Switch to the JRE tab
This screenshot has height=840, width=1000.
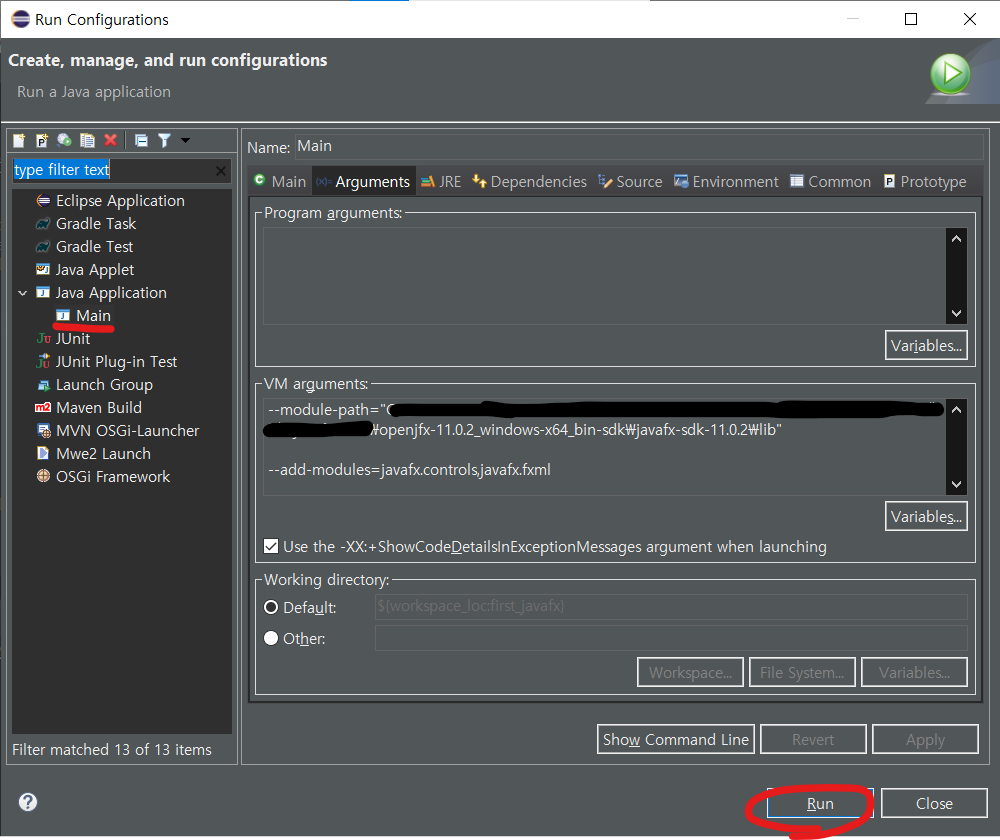441,182
